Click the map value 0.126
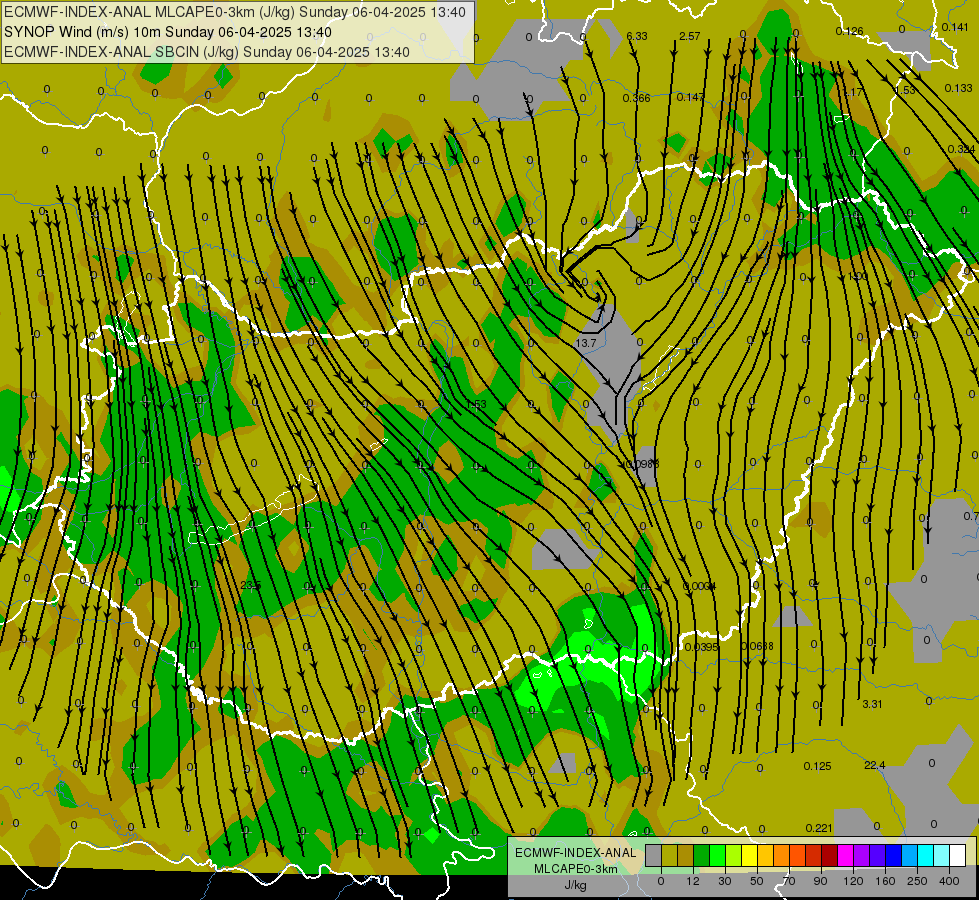Viewport: 979px width, 900px height. (849, 31)
